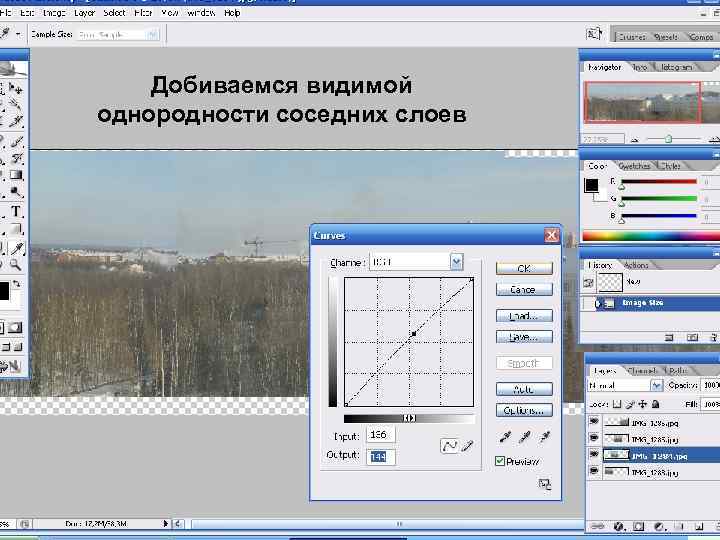Click the Navigator zoom slider handle
This screenshot has width=720, height=540.
(x=669, y=139)
